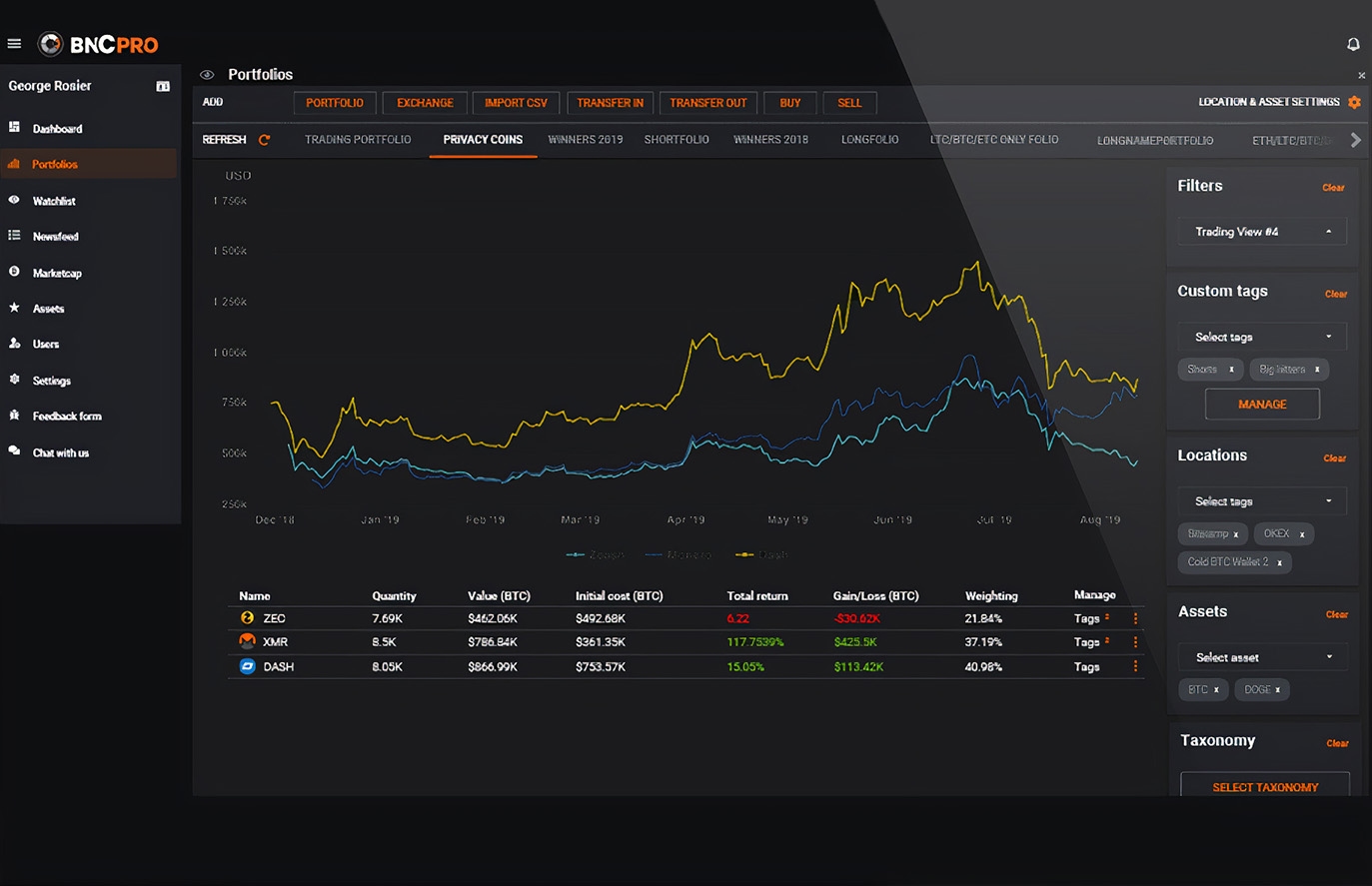Remove the Cold BTC Wallet 2 chip
Screen dimensions: 1372x886
[1279, 562]
